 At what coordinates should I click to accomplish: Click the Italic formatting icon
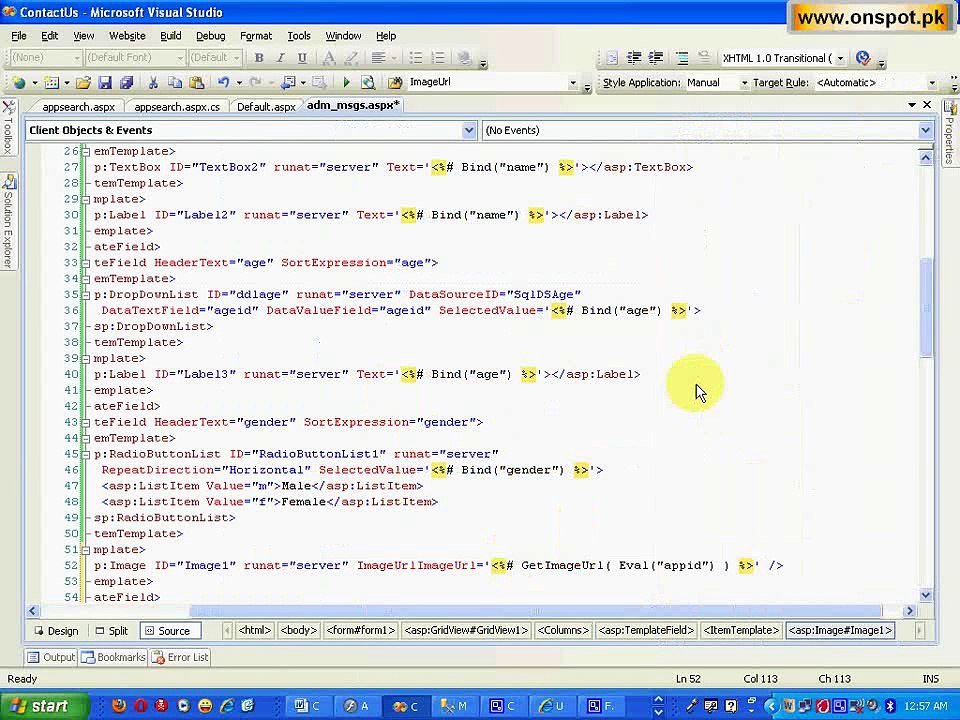coord(280,58)
